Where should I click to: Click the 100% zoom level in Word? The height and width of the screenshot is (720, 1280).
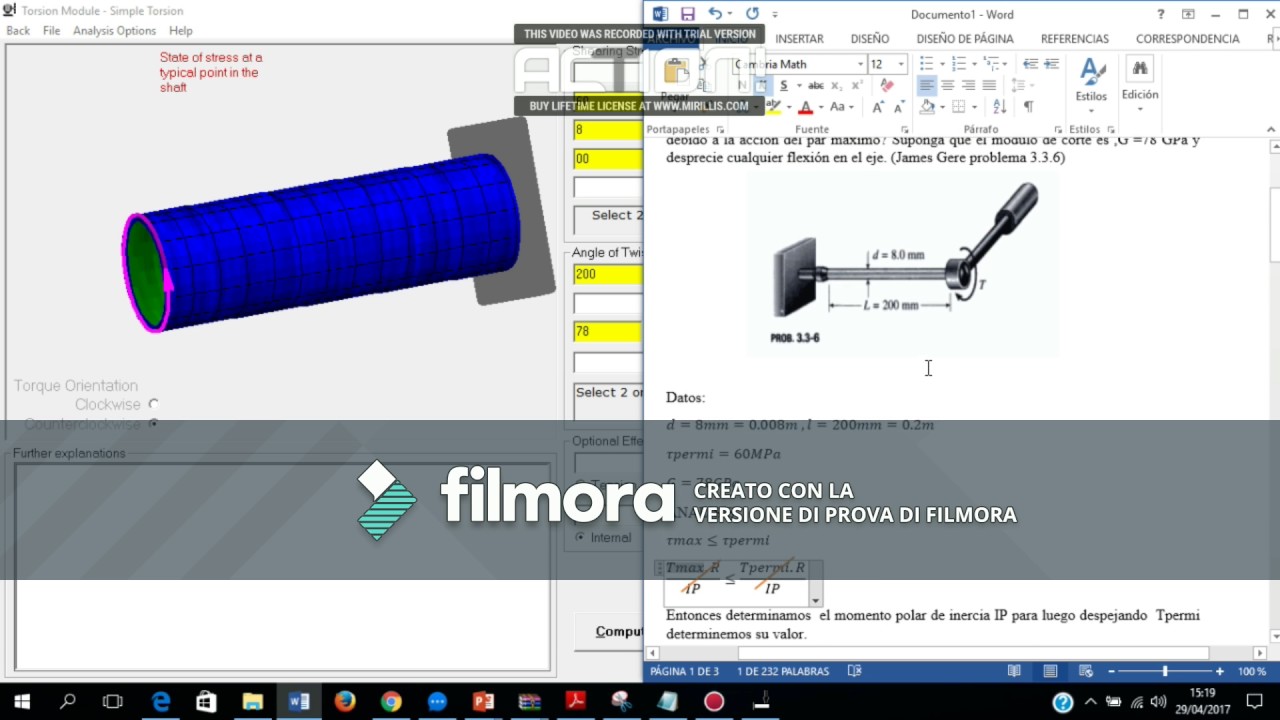click(x=1252, y=672)
